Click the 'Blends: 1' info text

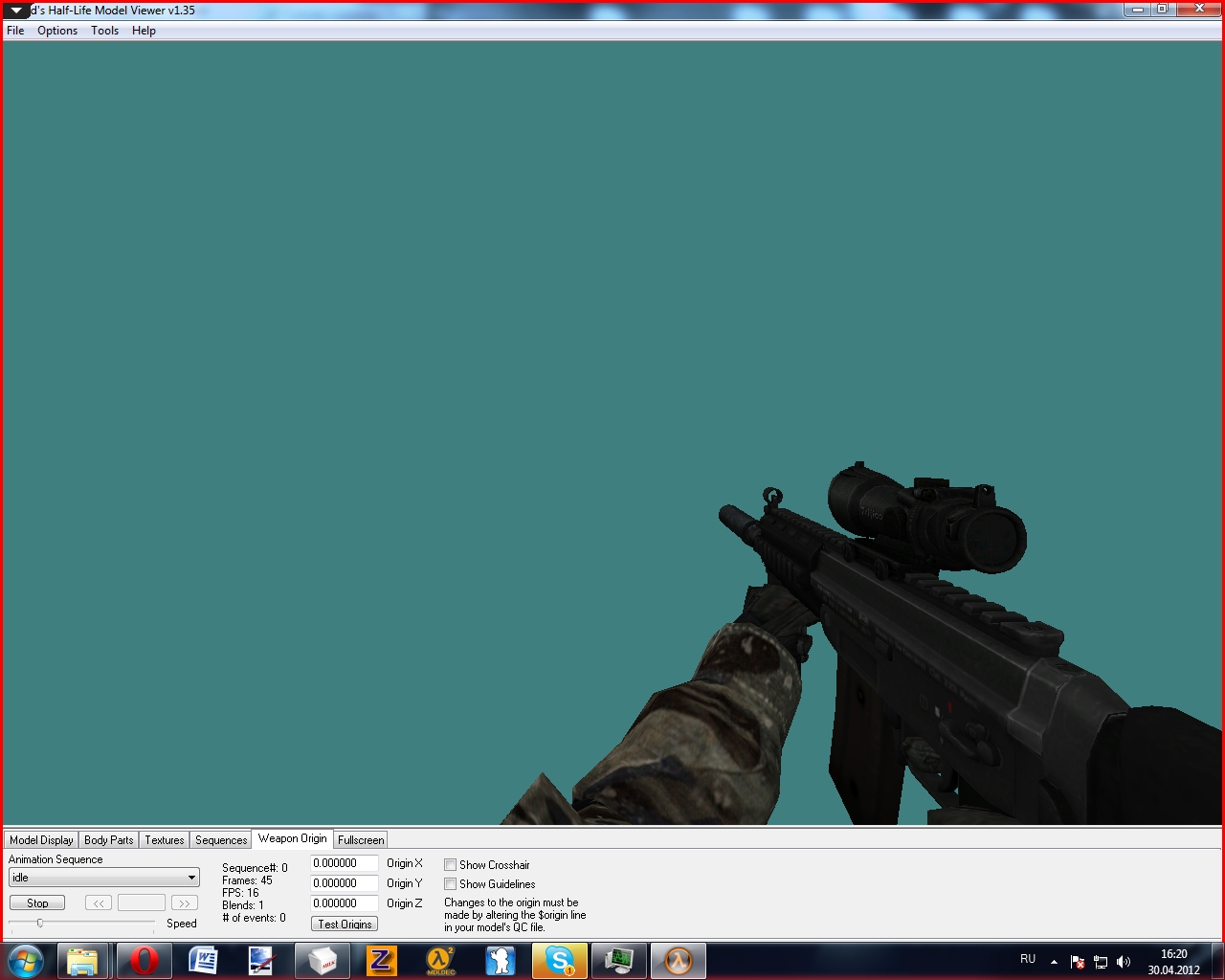point(243,905)
